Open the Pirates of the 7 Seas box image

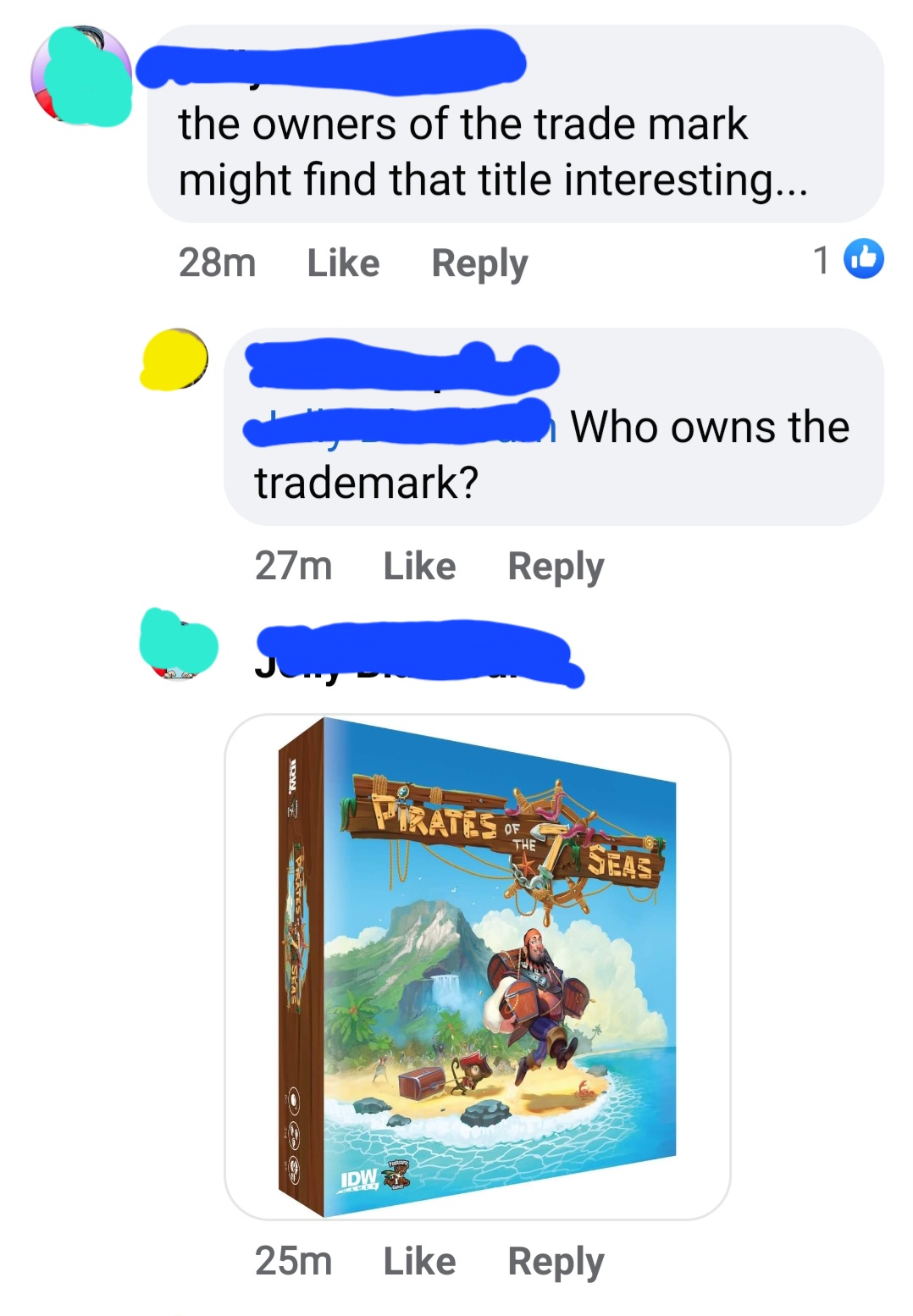[478, 966]
